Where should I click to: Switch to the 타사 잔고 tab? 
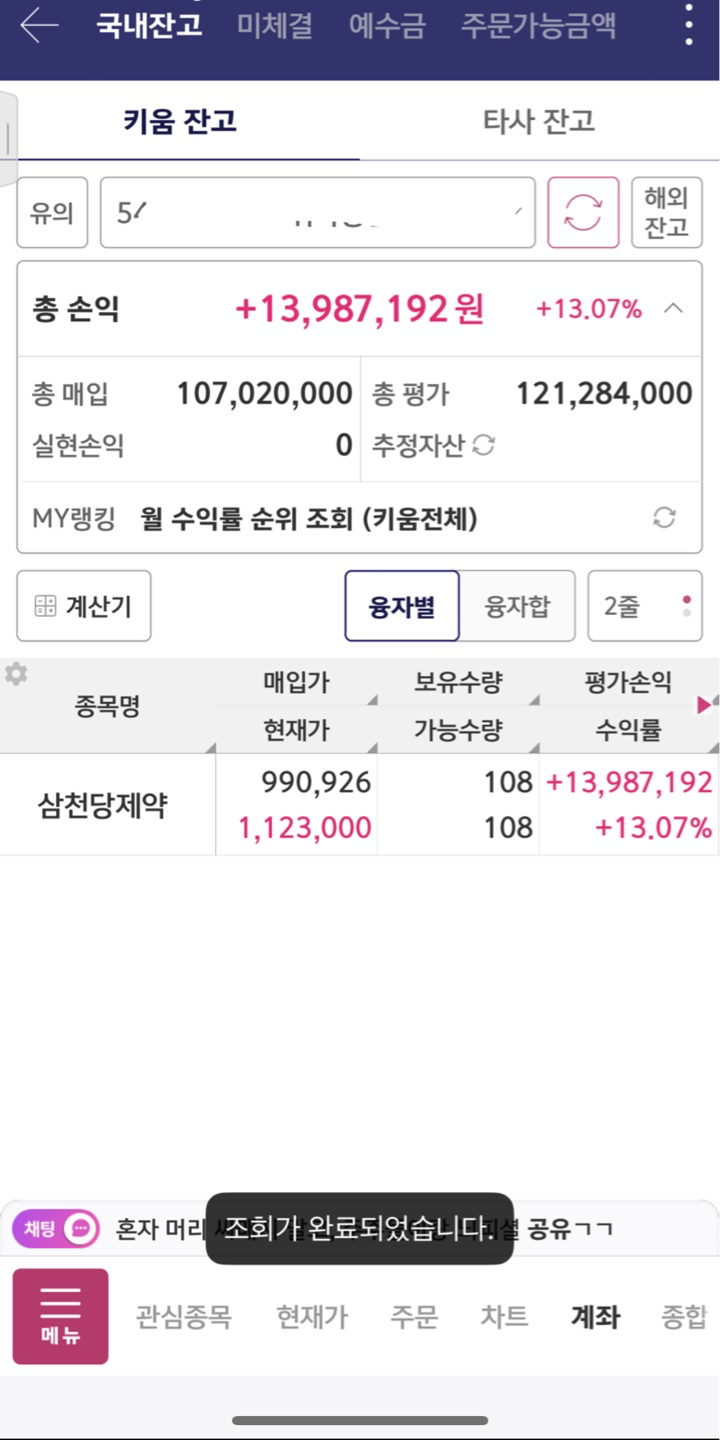(539, 122)
